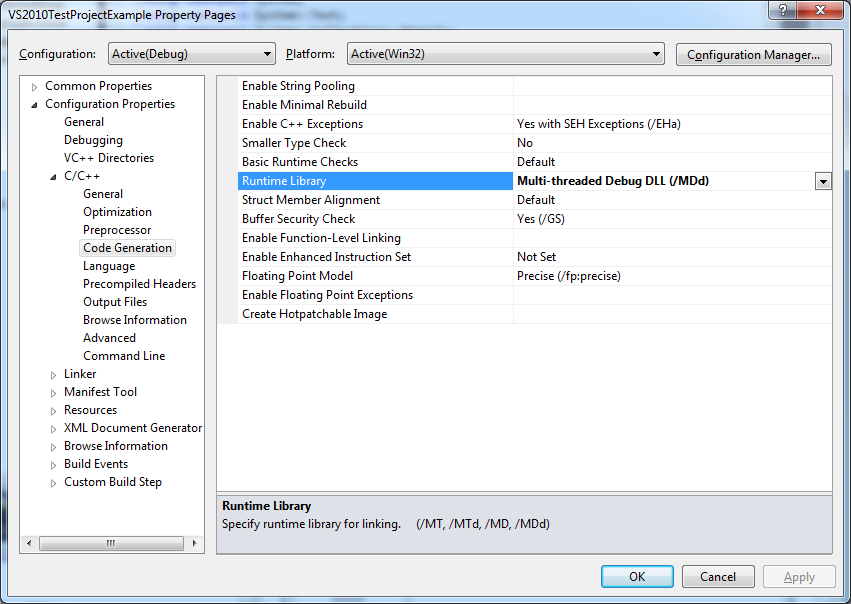
Task: Select the Precompiled Headers page
Action: pyautogui.click(x=139, y=284)
